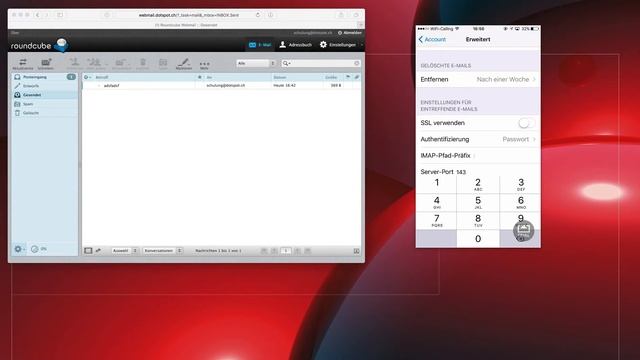Image resolution: width=640 pixels, height=360 pixels.
Task: Open the Konversationen dropdown
Action: [x=162, y=251]
